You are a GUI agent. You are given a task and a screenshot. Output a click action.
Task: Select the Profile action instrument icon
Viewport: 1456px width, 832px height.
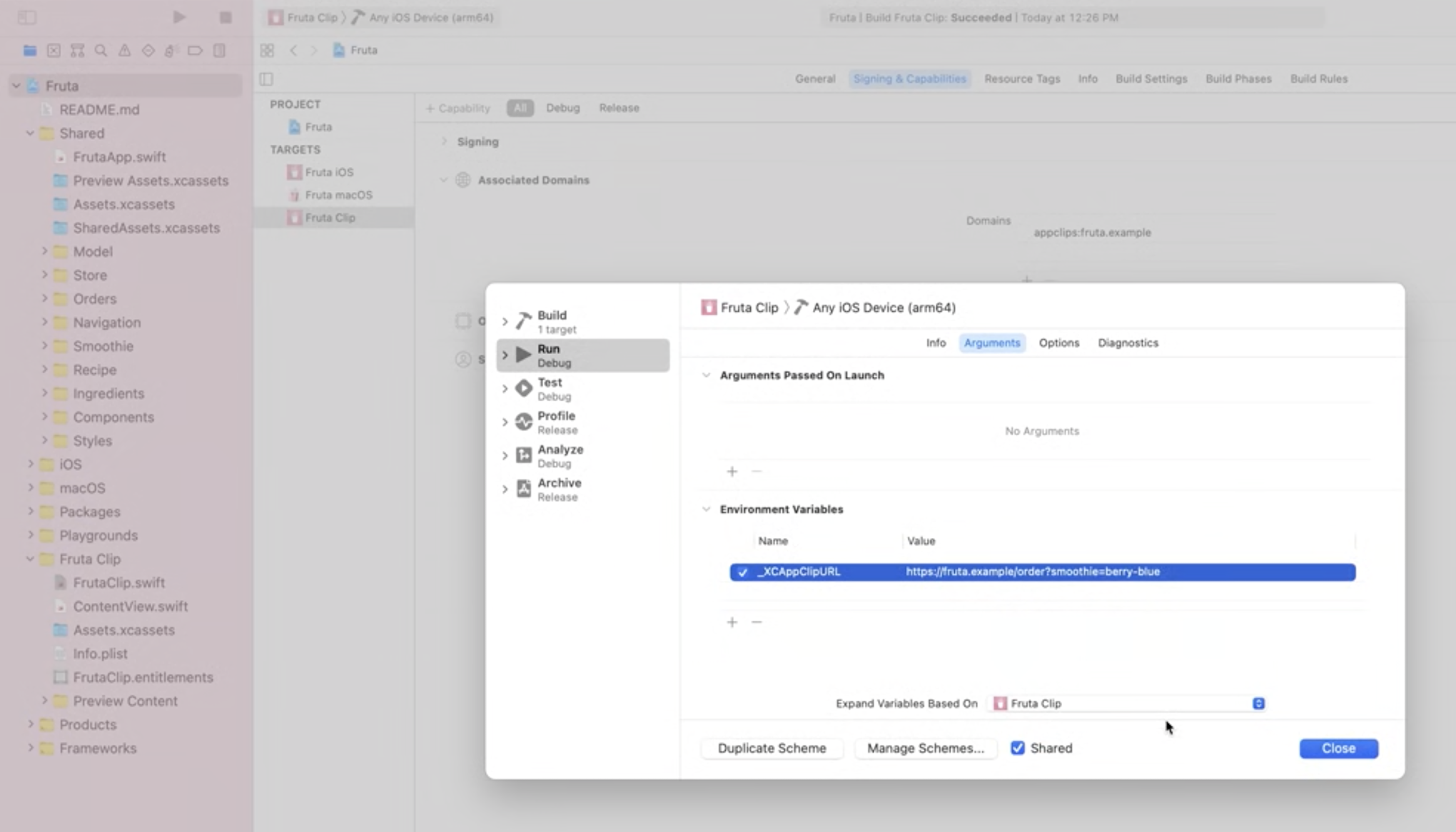(x=524, y=422)
